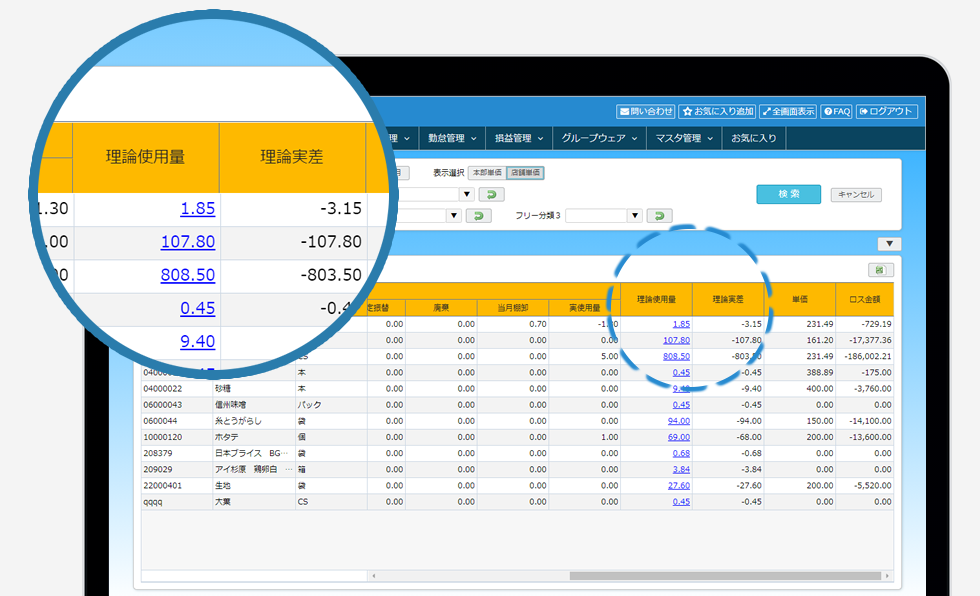Image resolution: width=980 pixels, height=596 pixels.
Task: Open the 94.00 theoretical usage link
Action: 678,421
